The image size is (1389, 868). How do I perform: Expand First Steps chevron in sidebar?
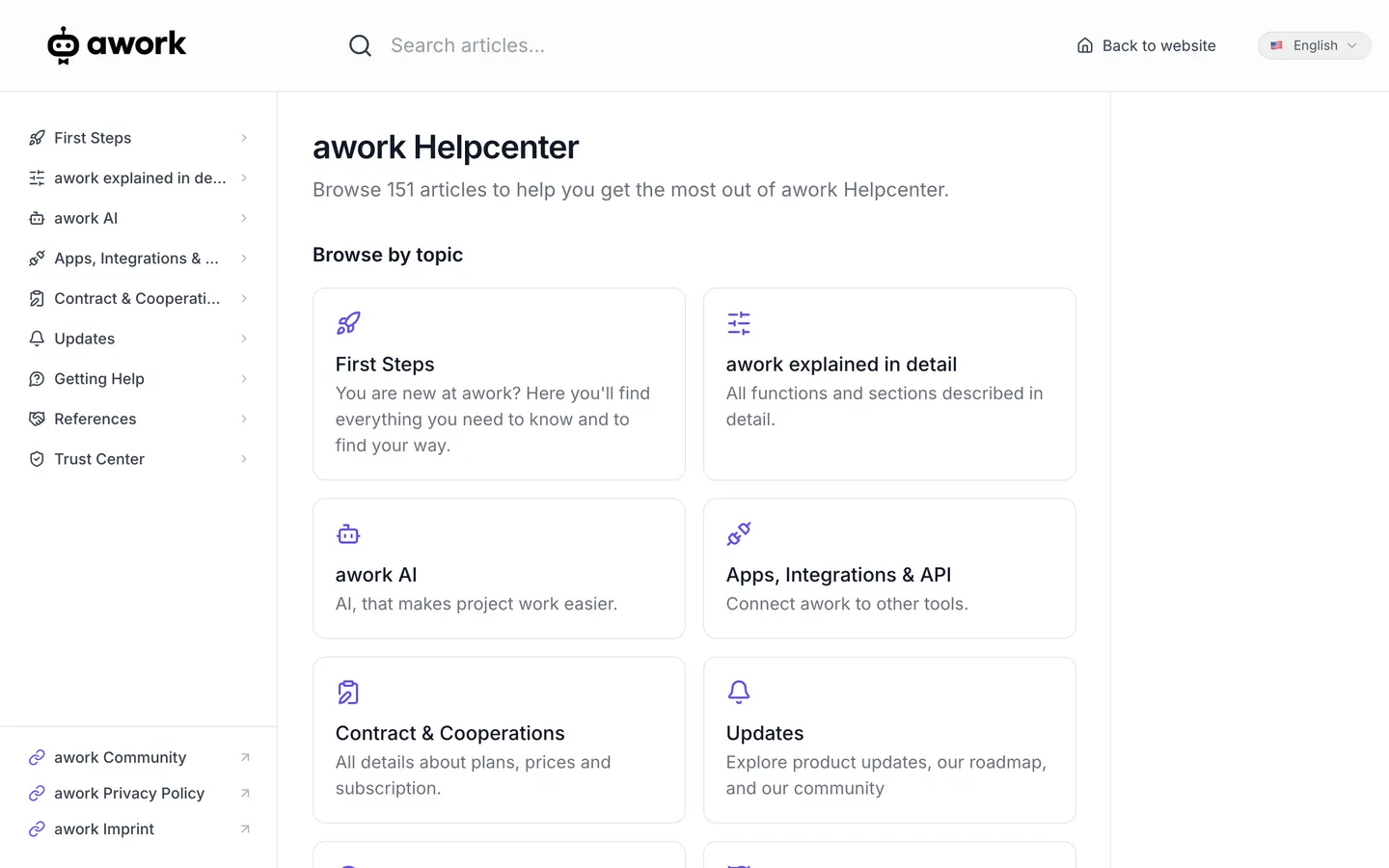[x=244, y=138]
